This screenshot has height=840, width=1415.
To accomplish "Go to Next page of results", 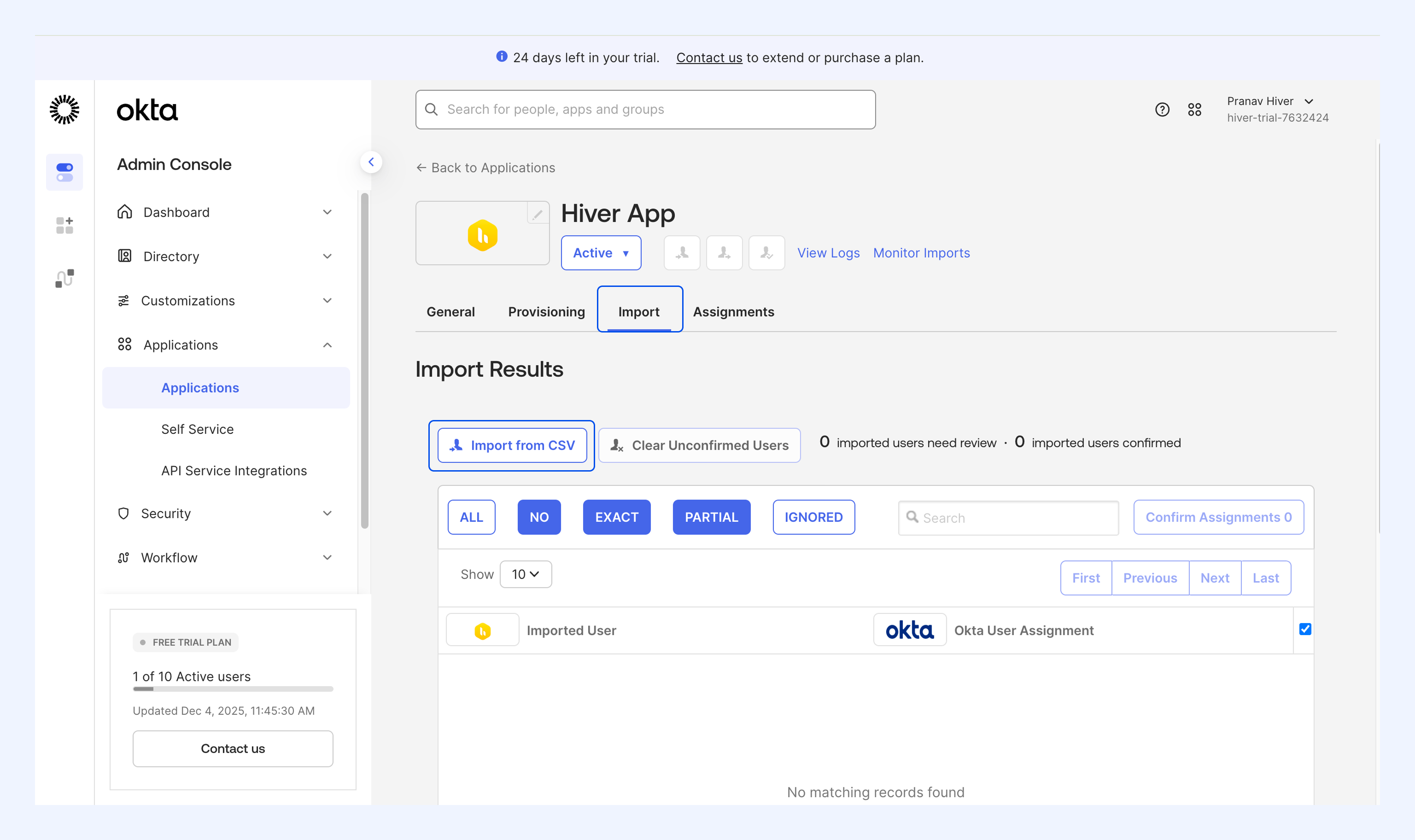I will [1215, 578].
